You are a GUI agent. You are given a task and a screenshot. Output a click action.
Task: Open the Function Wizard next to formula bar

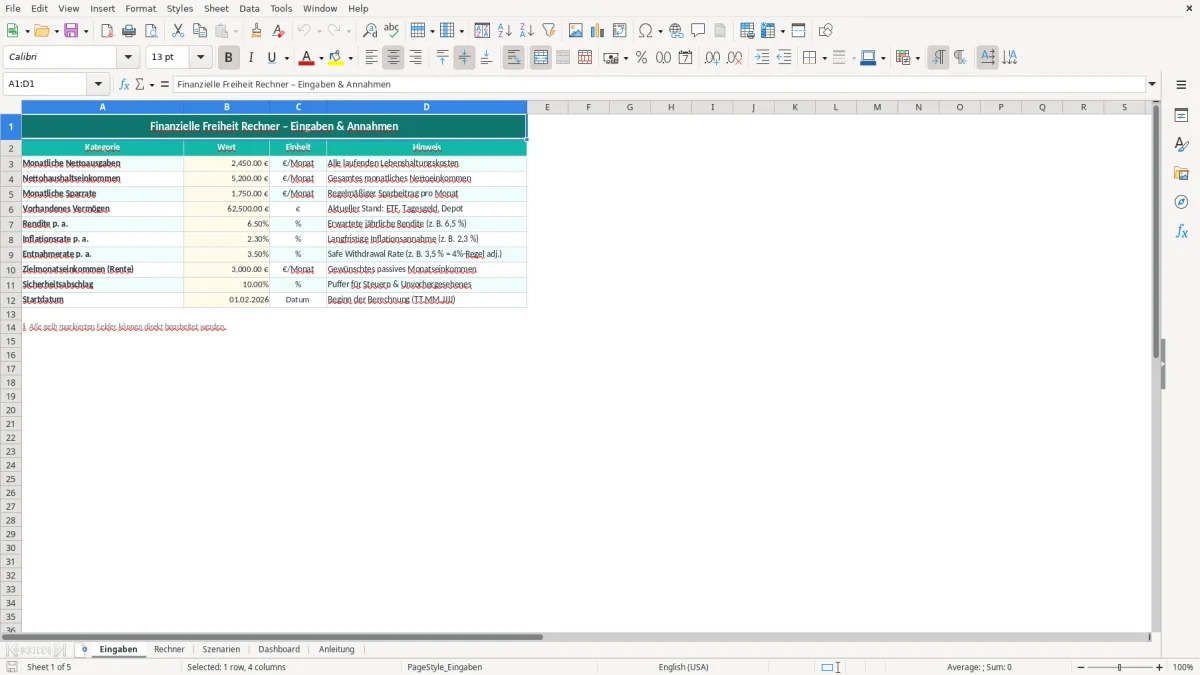coord(124,85)
